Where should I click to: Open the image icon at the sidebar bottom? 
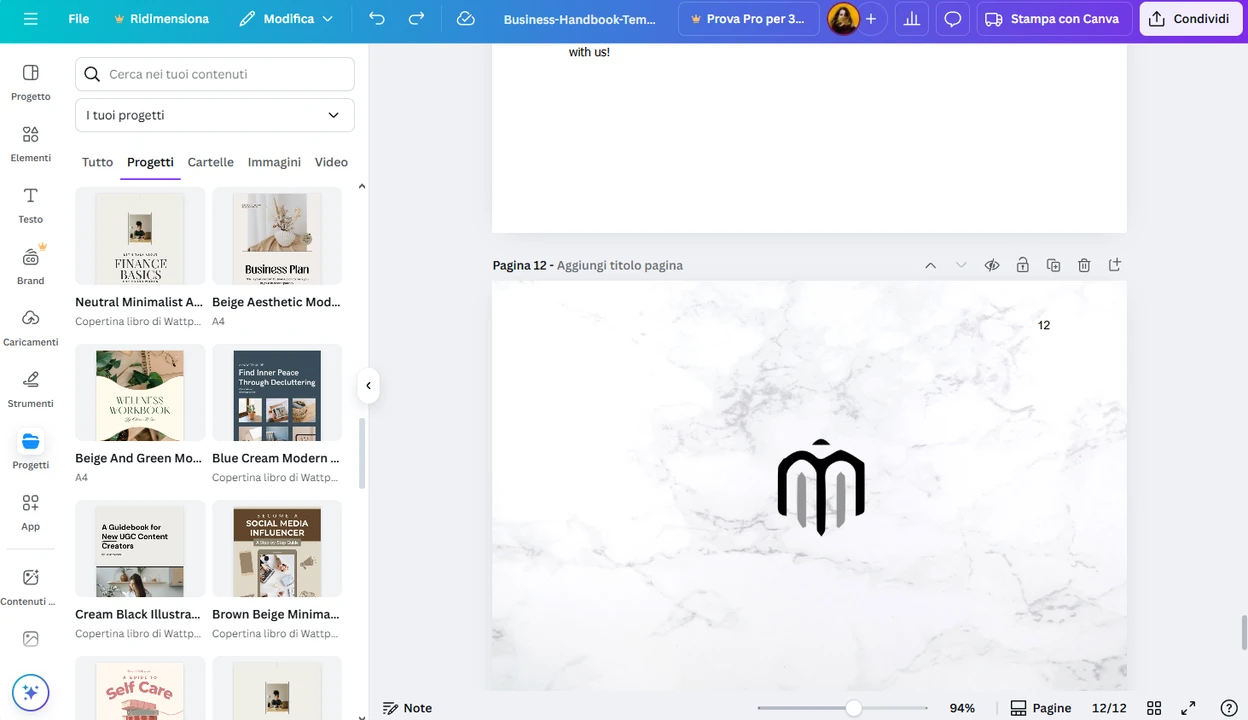[x=31, y=638]
